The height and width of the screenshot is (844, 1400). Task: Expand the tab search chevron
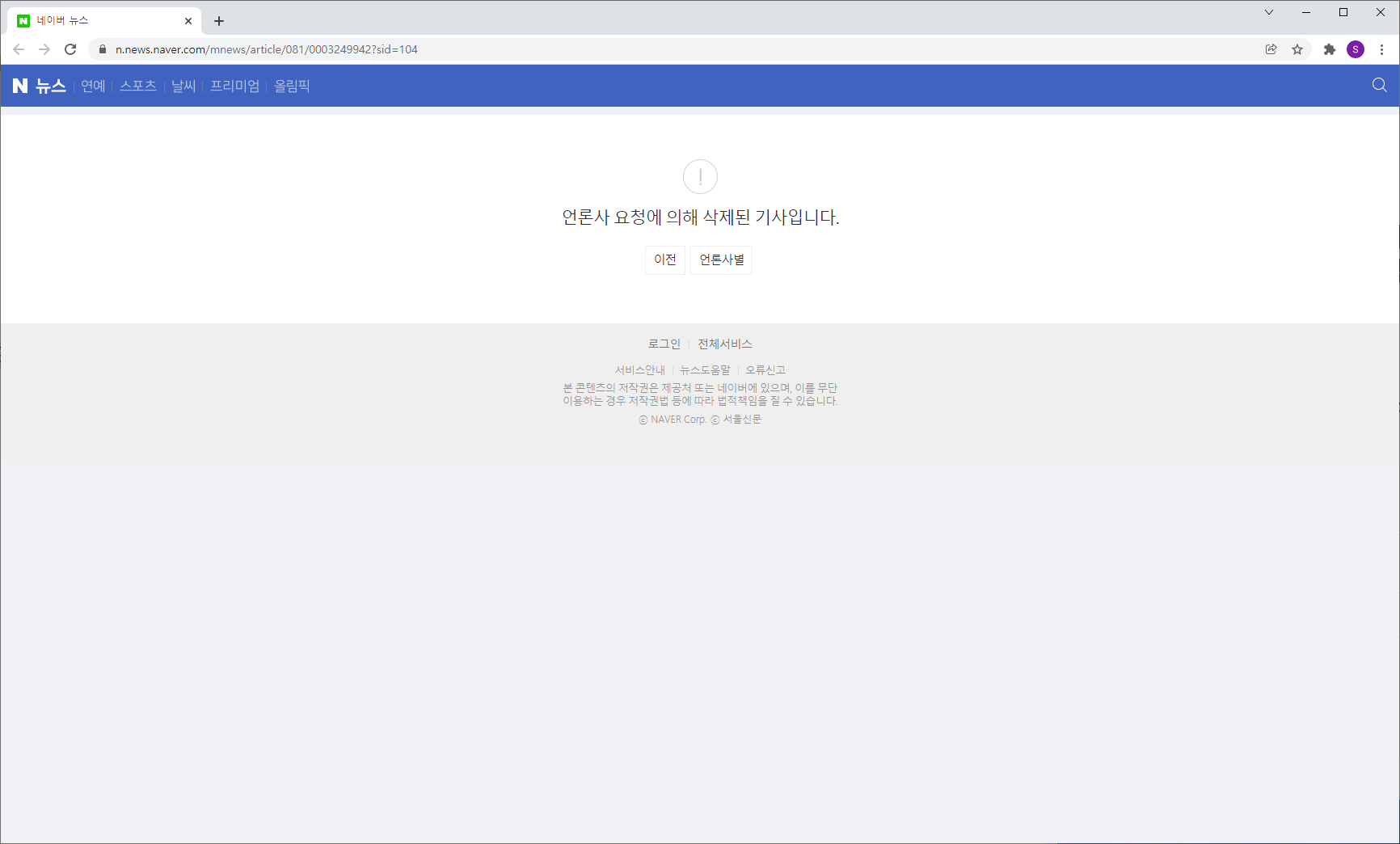pos(1269,12)
